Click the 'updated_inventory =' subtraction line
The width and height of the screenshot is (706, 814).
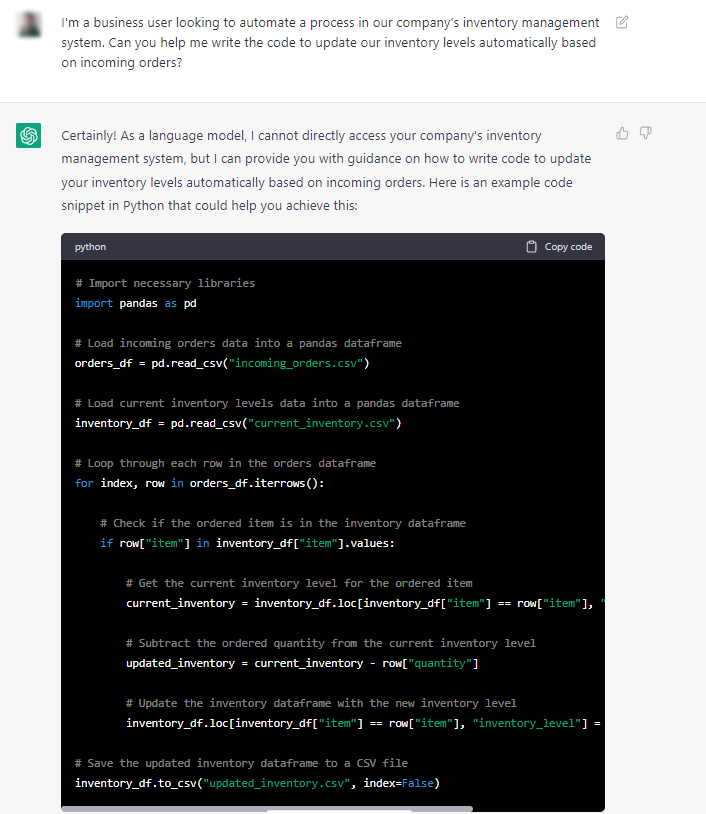pos(302,663)
